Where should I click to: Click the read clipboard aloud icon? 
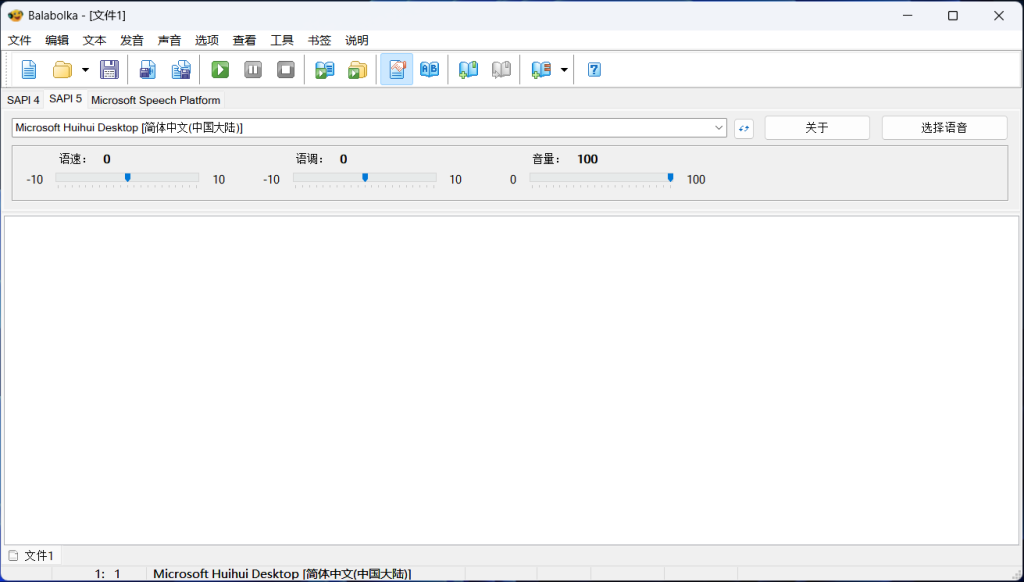click(x=325, y=69)
